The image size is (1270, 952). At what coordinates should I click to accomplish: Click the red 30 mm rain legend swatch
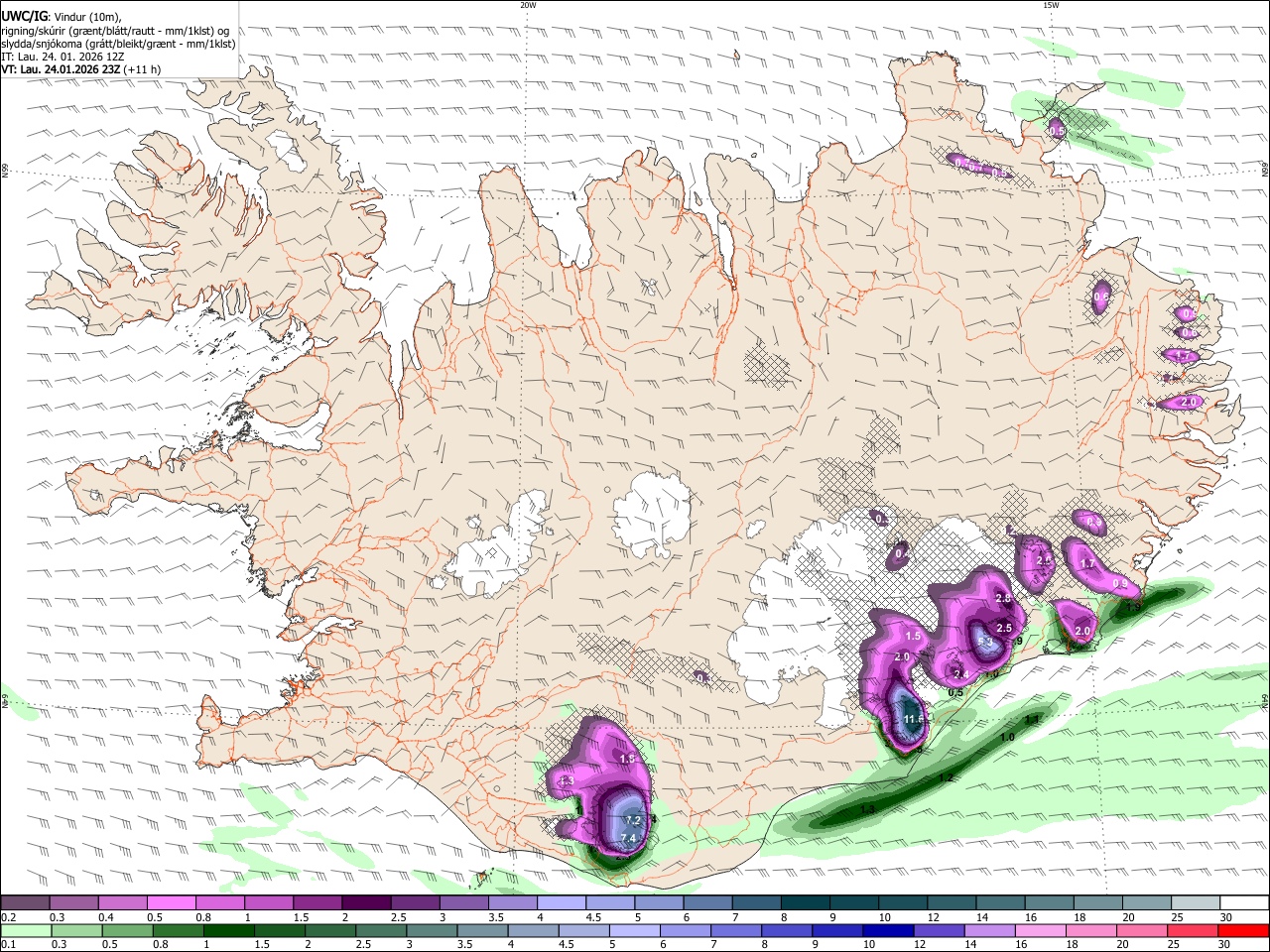click(x=1244, y=931)
